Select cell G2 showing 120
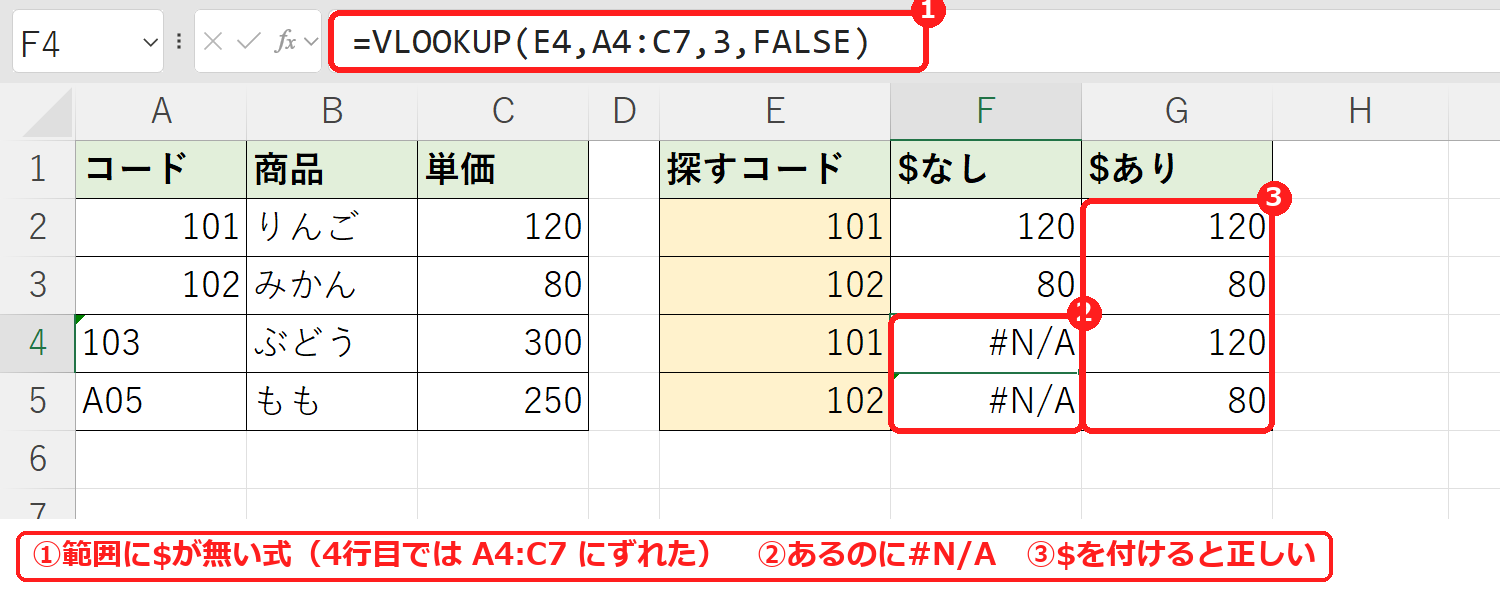1500x589 pixels. (1177, 227)
